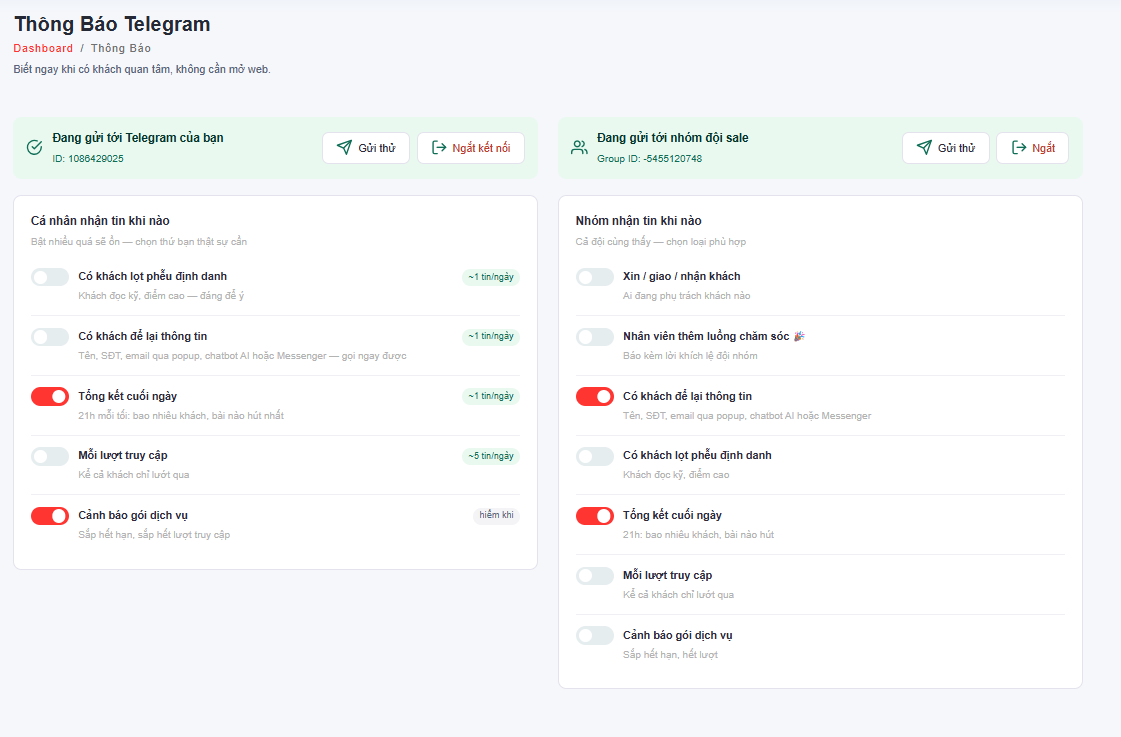
Task: Turn off group Tổng kết cuối ngày toggle
Action: coord(595,516)
